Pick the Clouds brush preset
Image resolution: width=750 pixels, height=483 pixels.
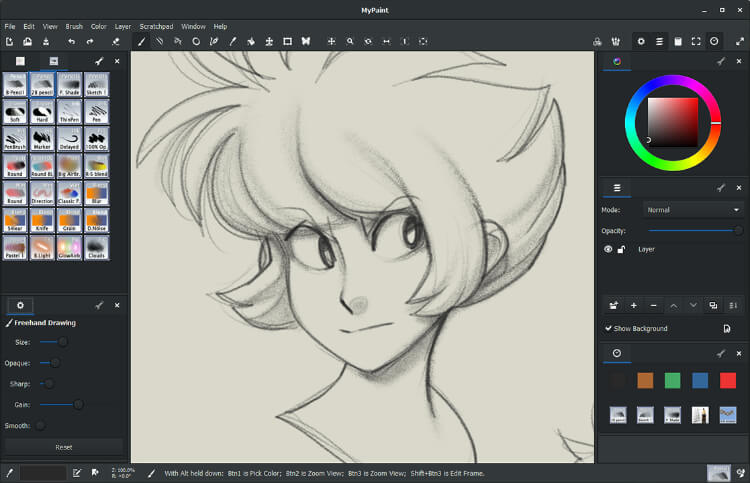[97, 246]
